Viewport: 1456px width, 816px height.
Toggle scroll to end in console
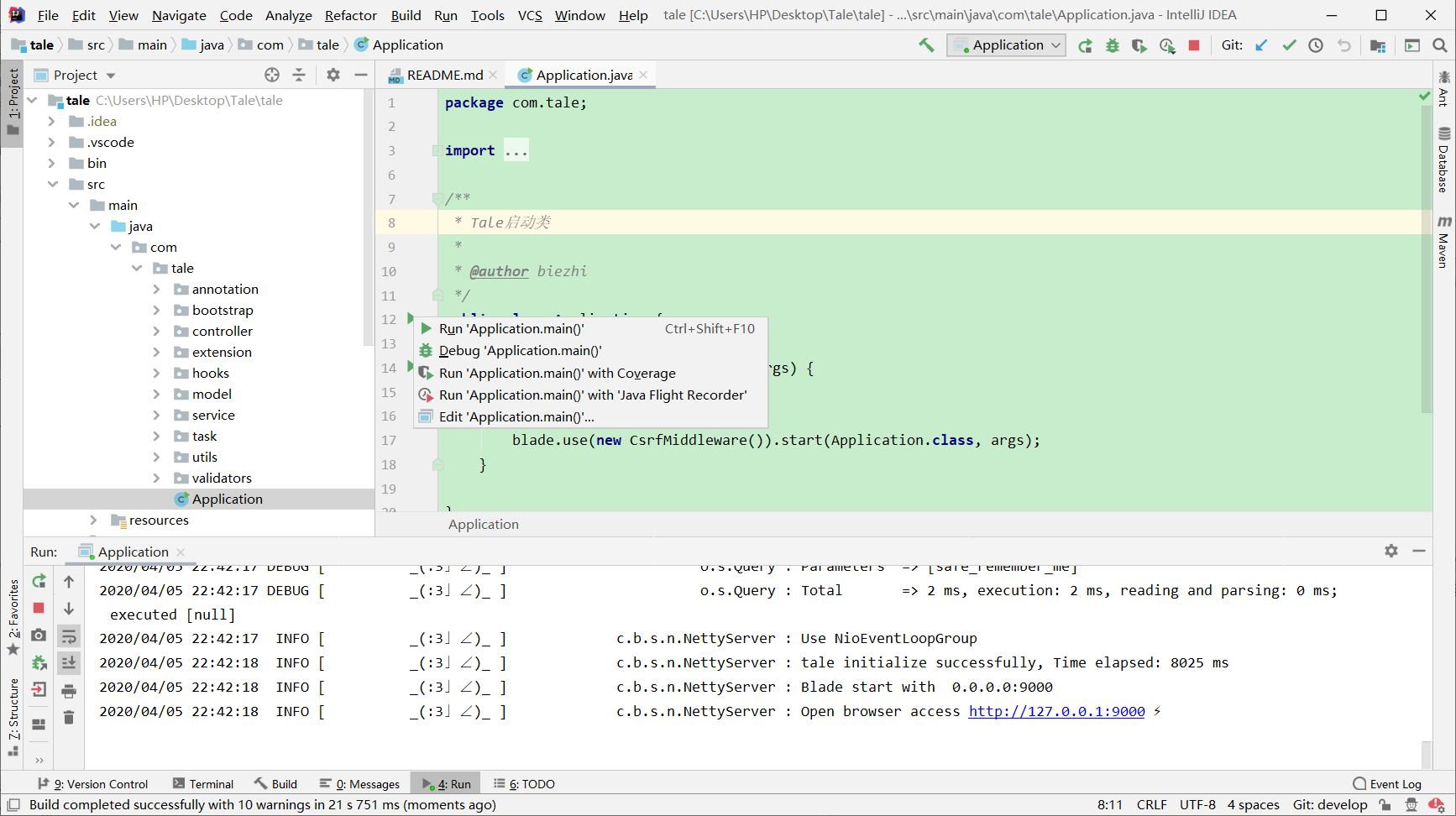point(69,662)
